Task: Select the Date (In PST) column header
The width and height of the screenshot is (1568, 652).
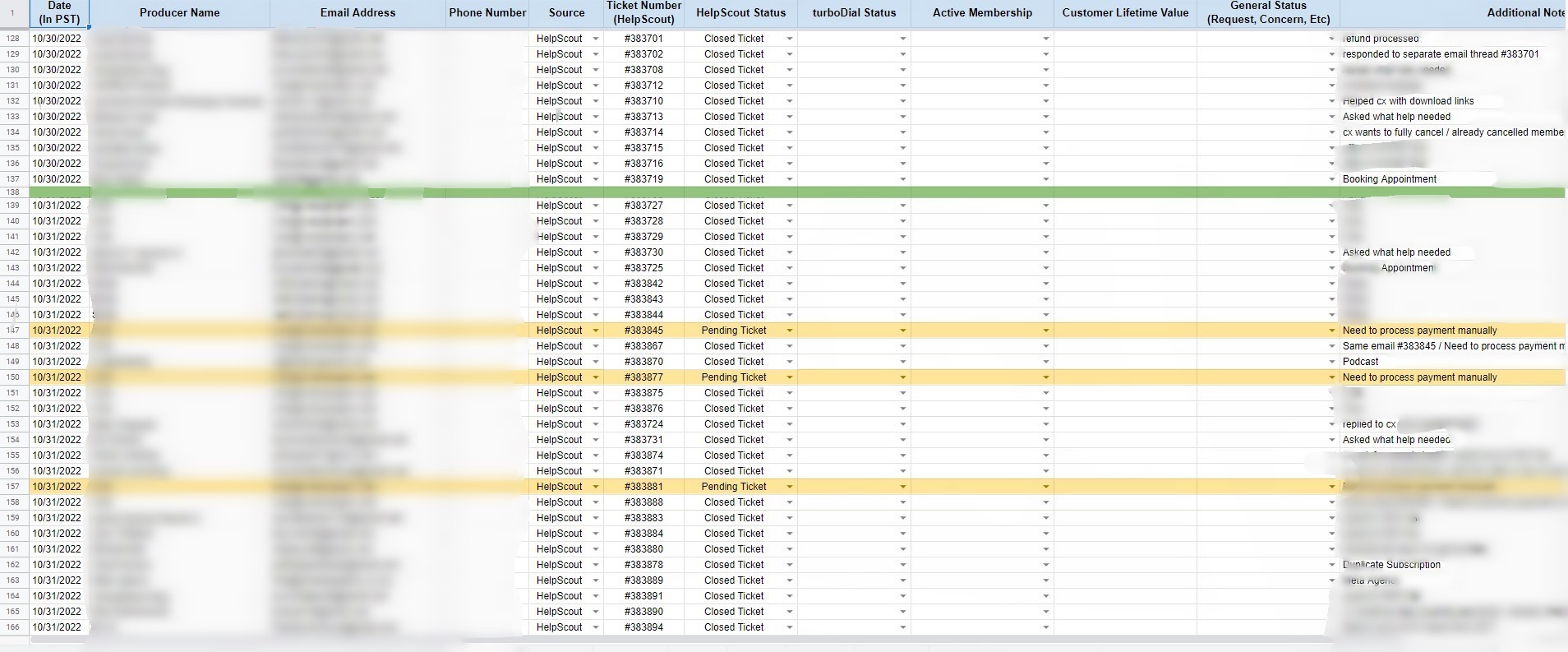Action: click(x=59, y=12)
